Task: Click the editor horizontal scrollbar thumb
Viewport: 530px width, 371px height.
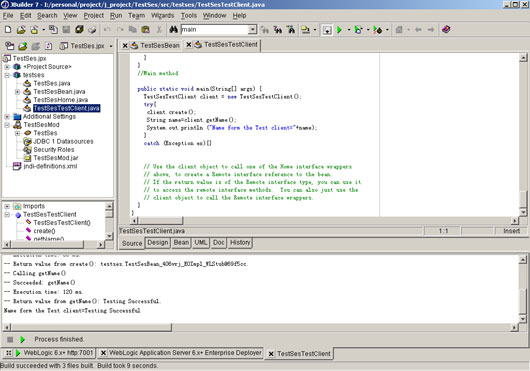Action: (161, 221)
